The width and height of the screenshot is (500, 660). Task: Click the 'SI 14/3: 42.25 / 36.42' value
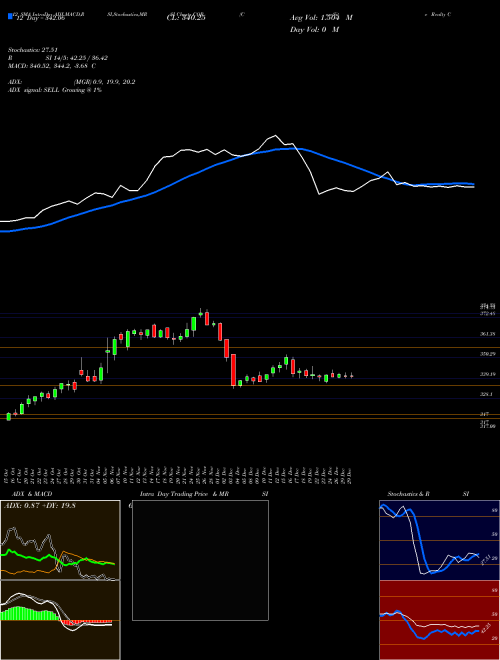pyautogui.click(x=77, y=58)
